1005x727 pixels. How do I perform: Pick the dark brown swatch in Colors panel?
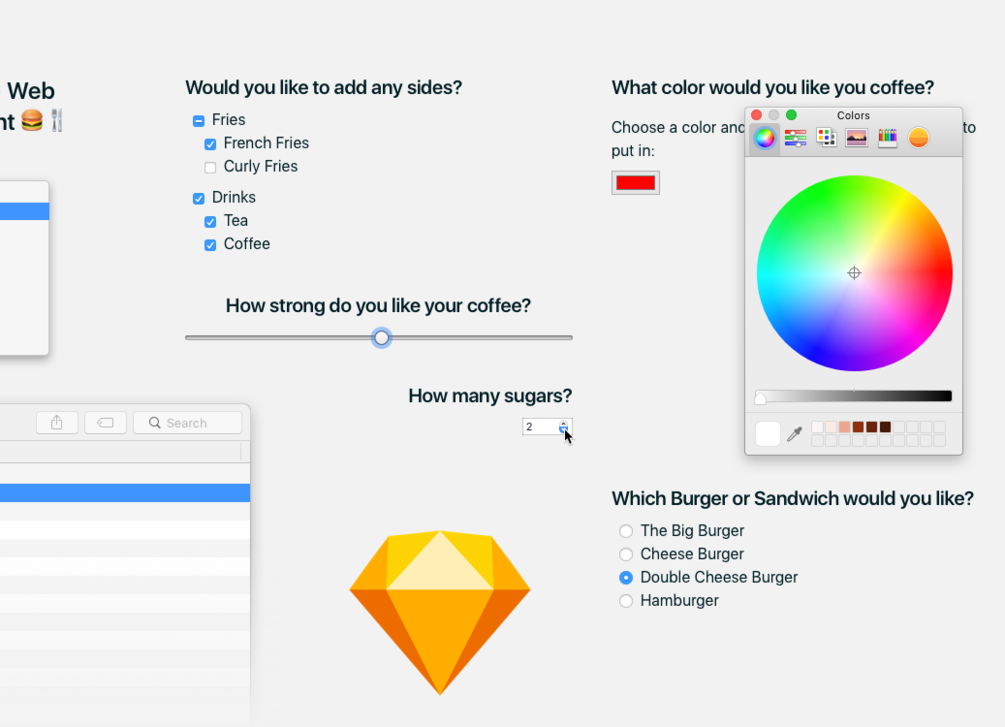tap(883, 426)
